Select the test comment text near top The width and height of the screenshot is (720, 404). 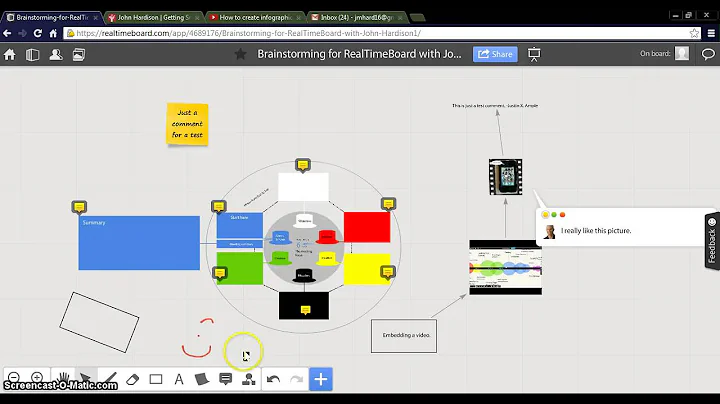[x=495, y=106]
